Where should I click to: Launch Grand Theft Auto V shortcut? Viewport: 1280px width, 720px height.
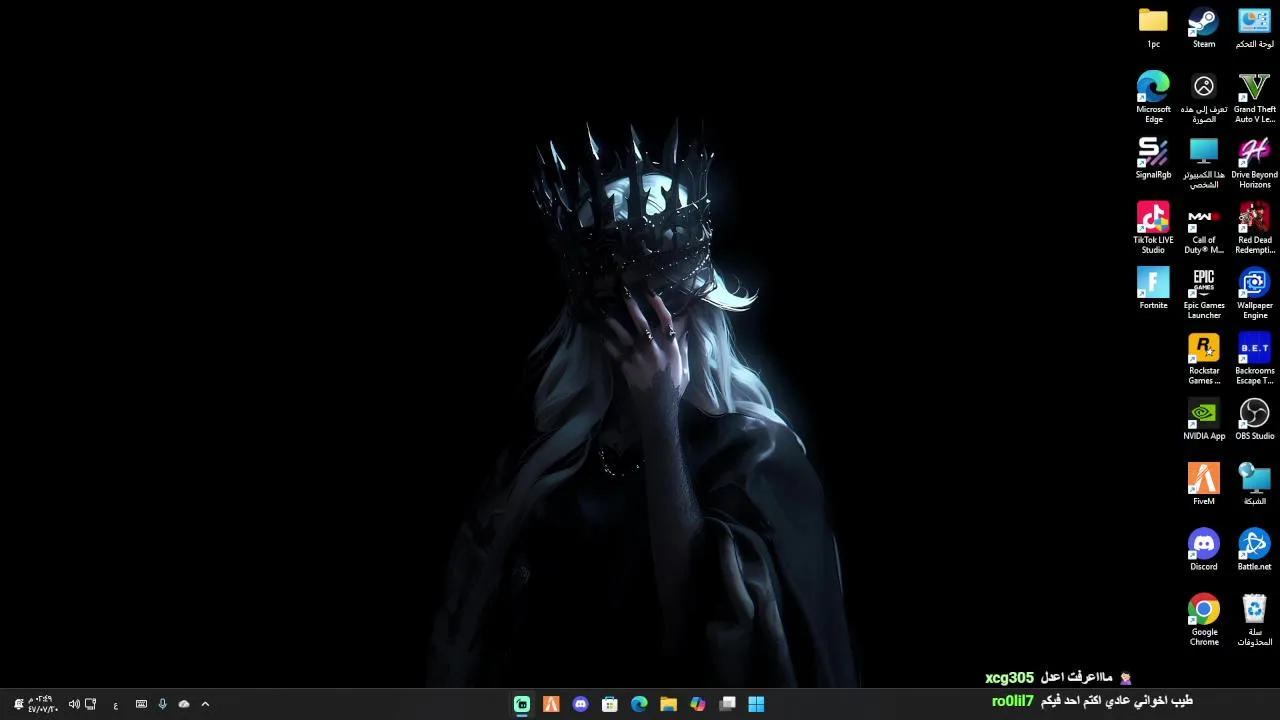coord(1254,97)
